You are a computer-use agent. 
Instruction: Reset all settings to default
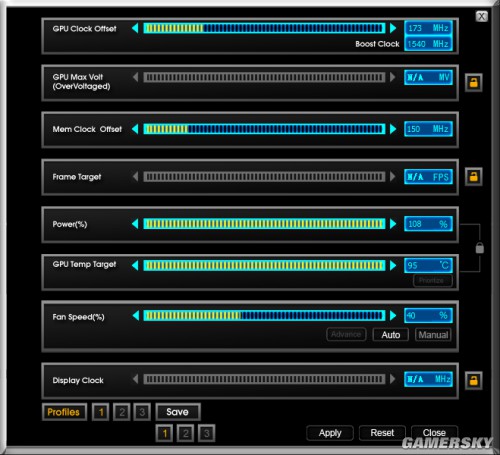pos(382,433)
